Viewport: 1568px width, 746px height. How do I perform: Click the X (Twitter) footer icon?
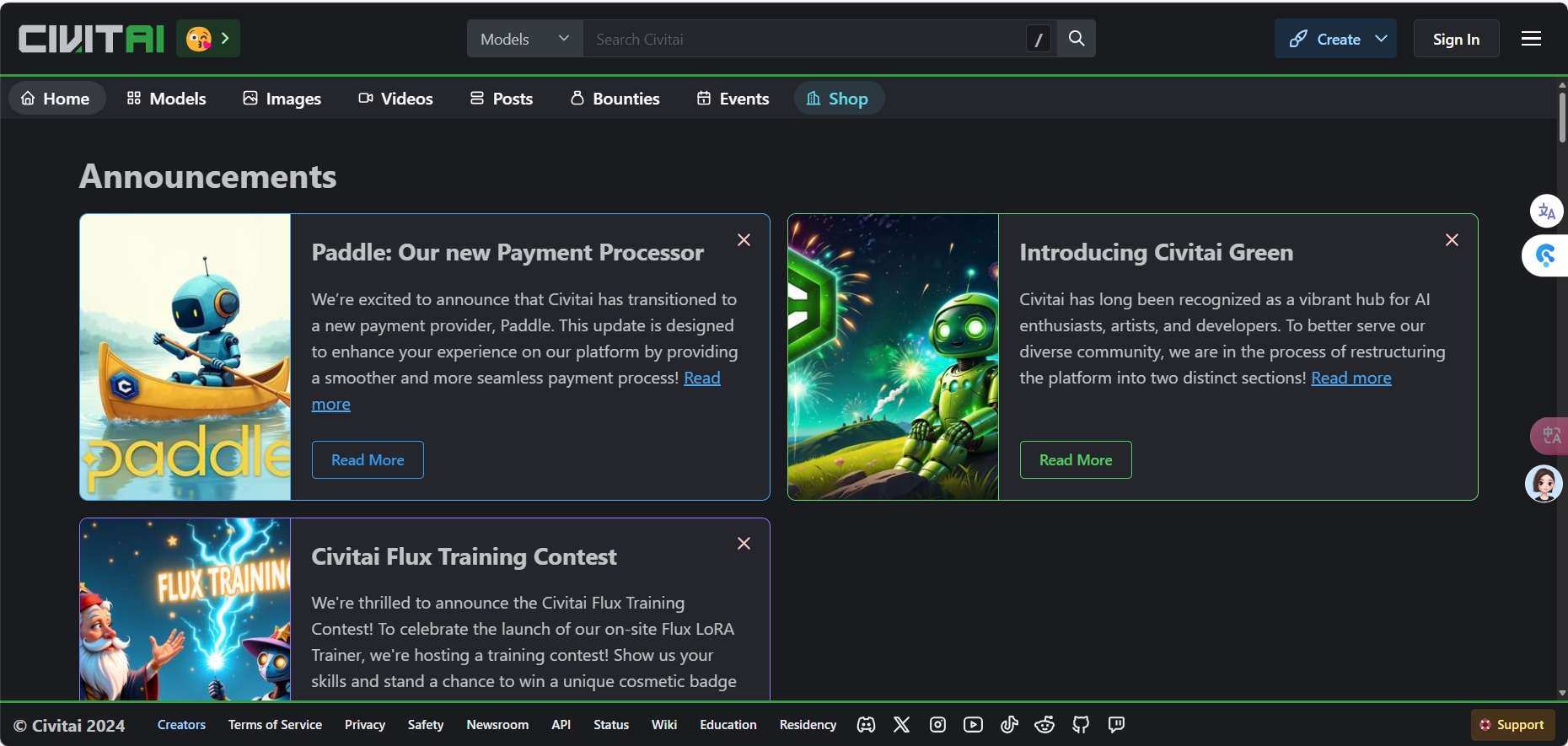[x=902, y=725]
